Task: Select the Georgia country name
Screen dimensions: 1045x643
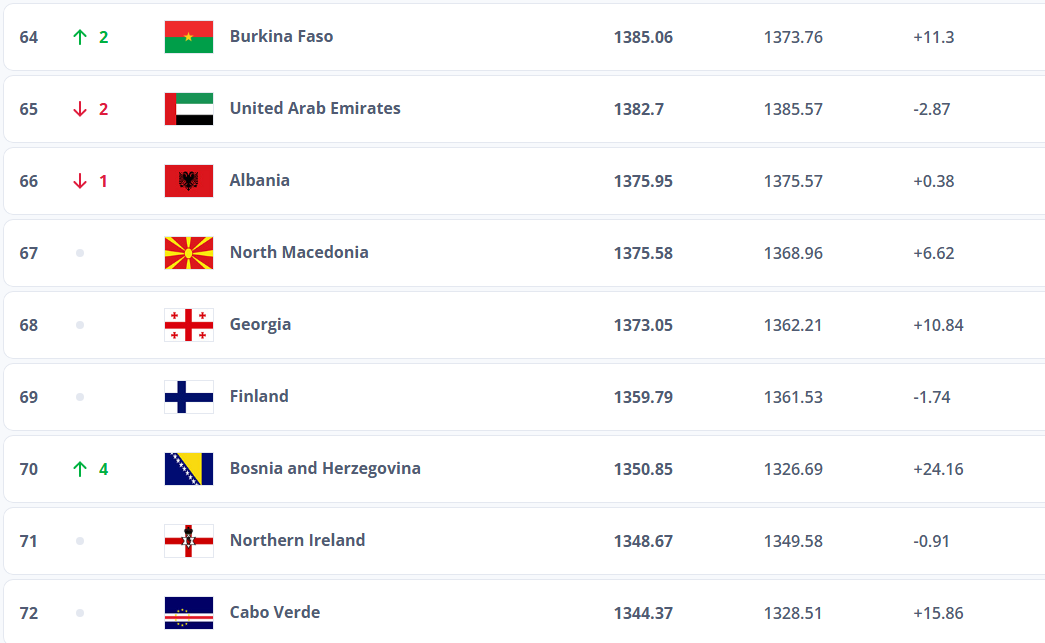Action: coord(261,324)
